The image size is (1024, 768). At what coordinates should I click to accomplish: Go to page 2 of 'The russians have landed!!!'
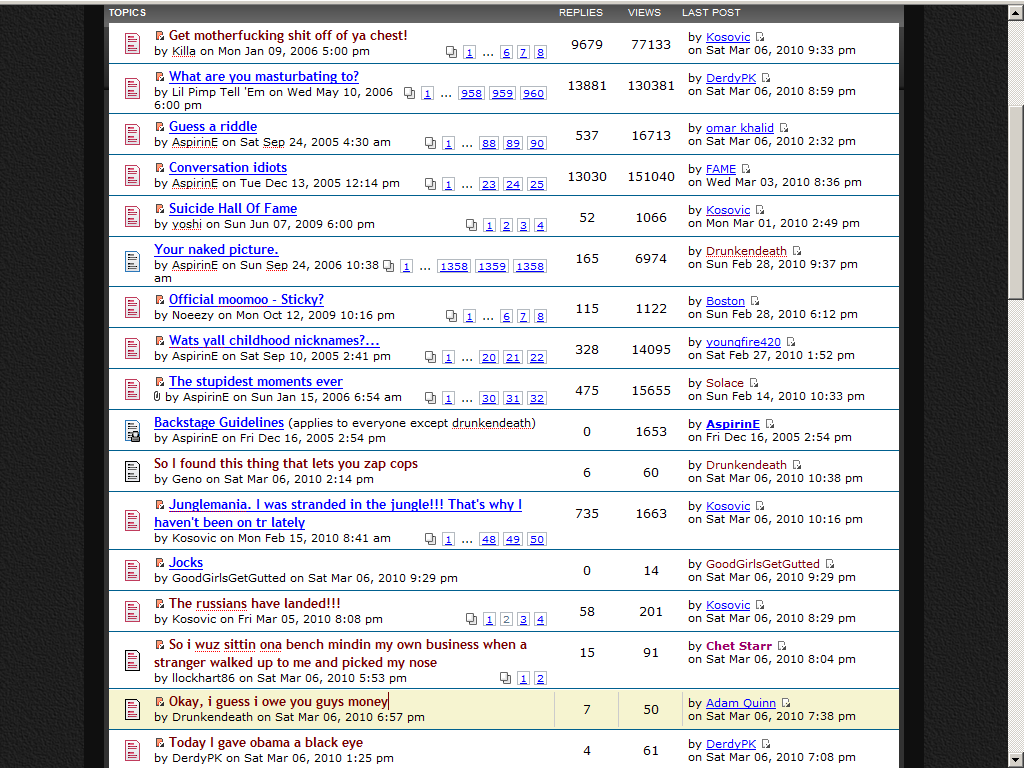point(506,620)
